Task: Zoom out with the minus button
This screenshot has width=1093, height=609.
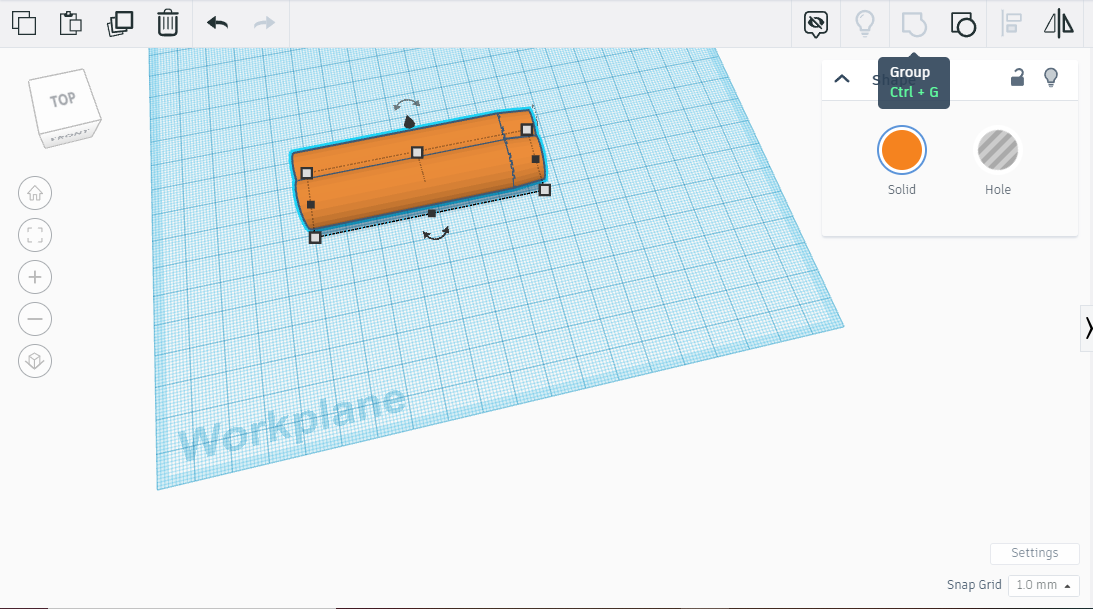Action: coord(35,319)
